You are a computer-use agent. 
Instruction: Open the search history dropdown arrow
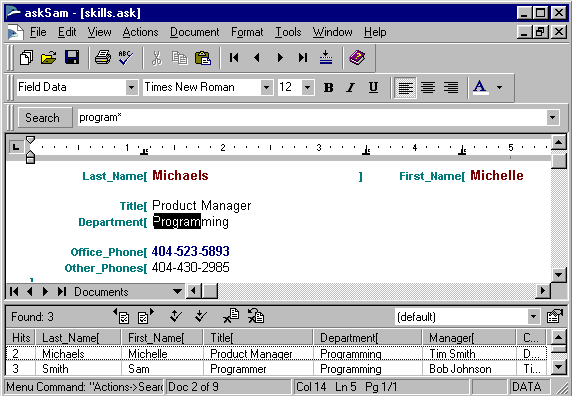pos(553,117)
